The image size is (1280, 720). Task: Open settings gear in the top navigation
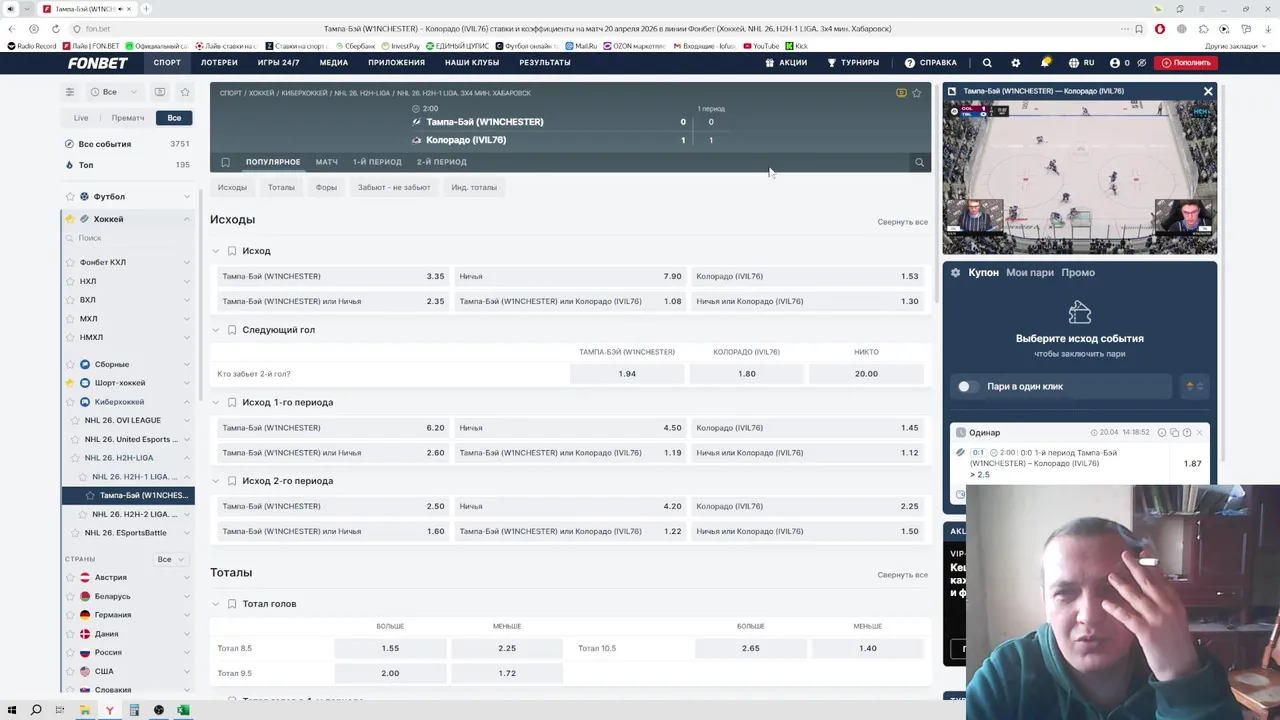coord(1016,63)
